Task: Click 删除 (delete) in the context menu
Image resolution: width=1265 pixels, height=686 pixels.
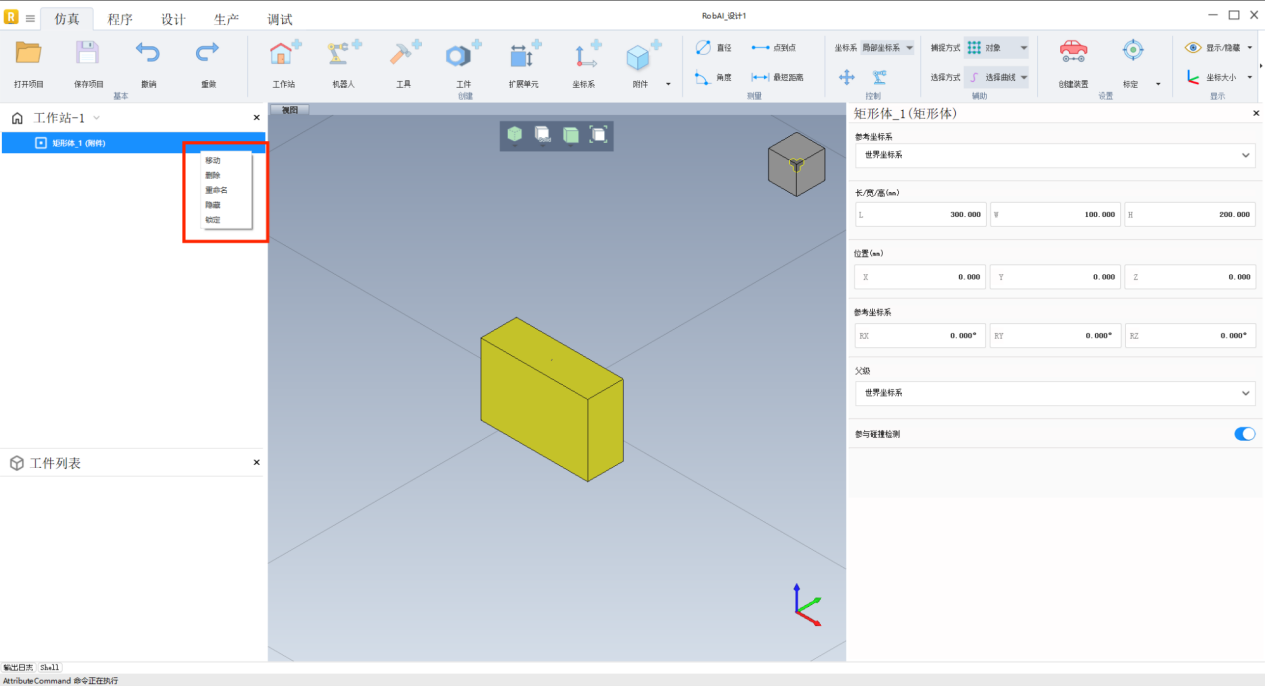Action: (x=213, y=175)
